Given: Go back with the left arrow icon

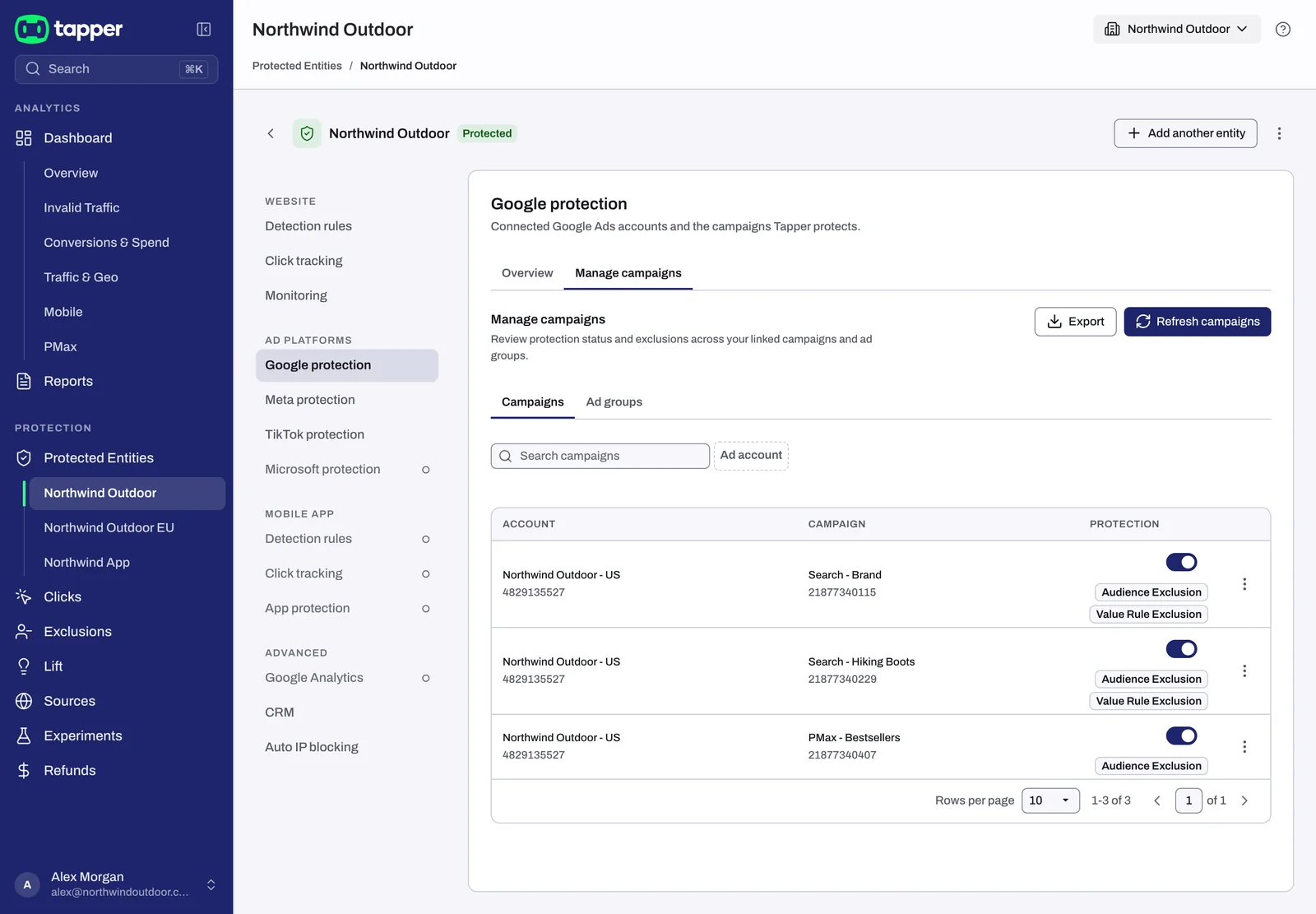Looking at the screenshot, I should (x=271, y=133).
